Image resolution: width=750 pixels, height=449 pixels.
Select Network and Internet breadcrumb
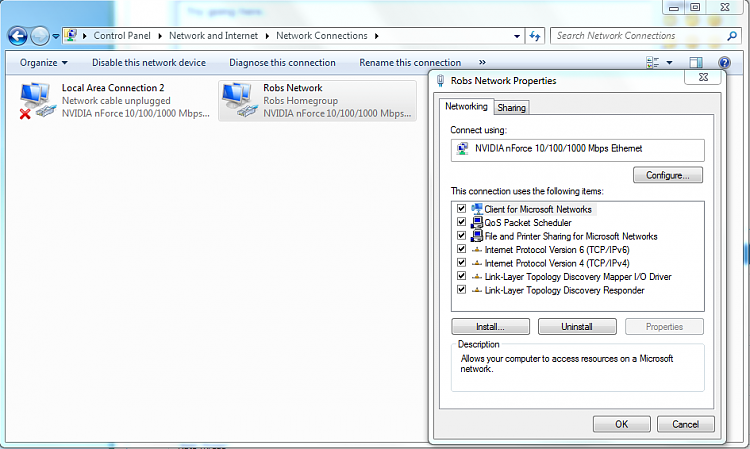tap(213, 36)
